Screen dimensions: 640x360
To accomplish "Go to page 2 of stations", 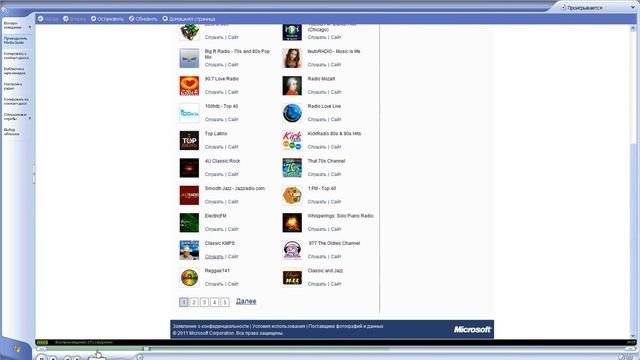I will (194, 302).
